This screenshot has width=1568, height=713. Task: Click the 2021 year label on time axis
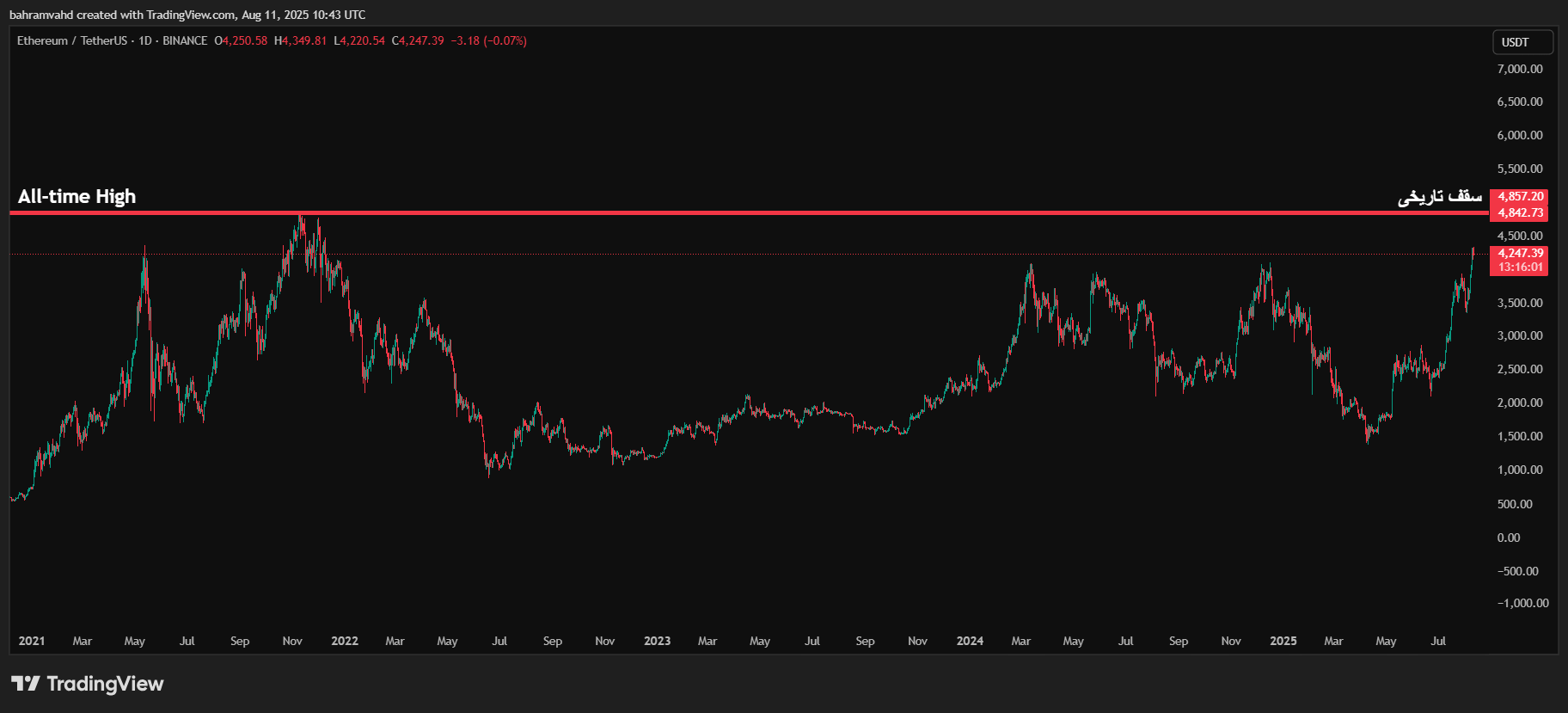tap(32, 641)
